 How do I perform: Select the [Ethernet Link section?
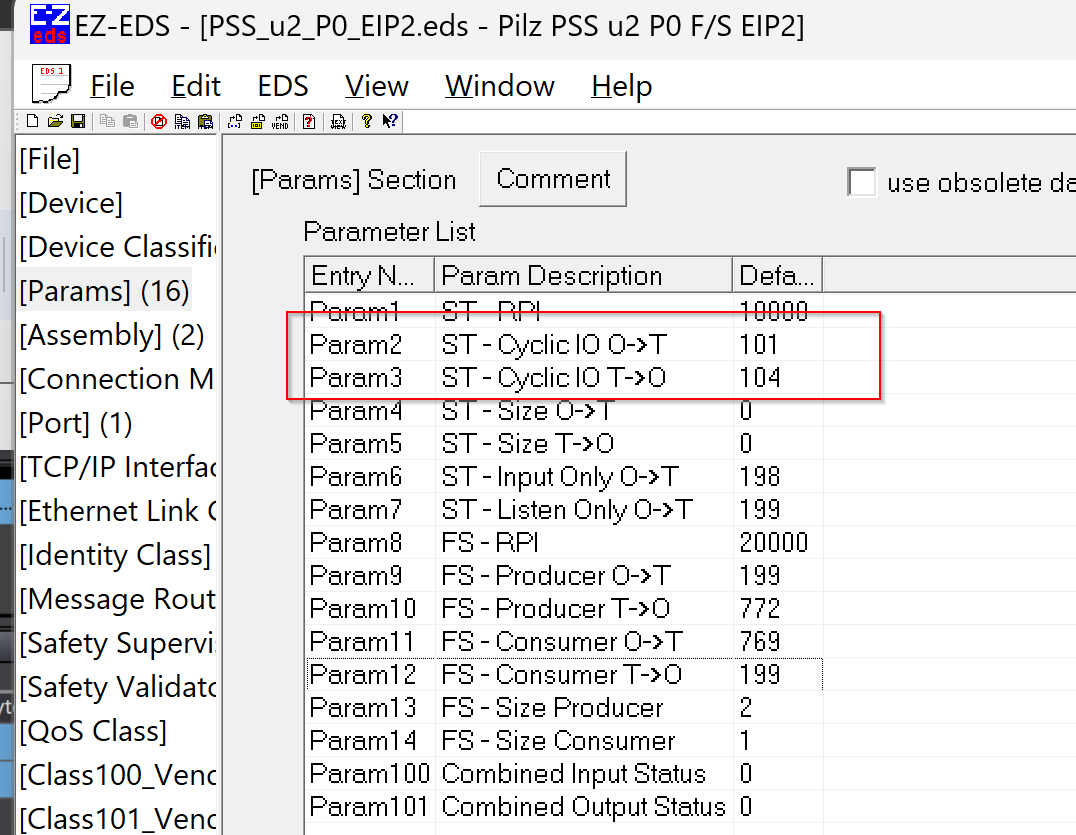[x=117, y=511]
